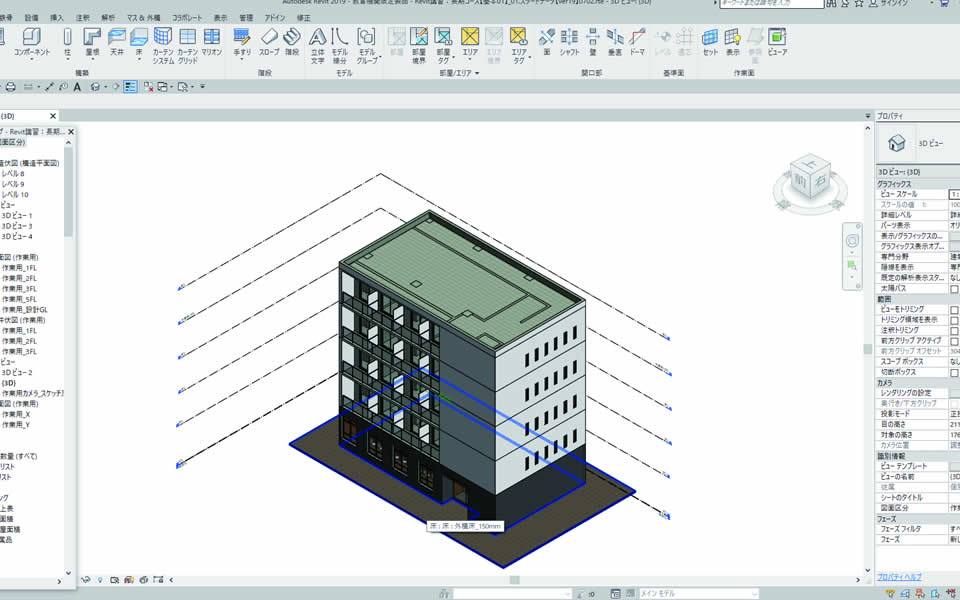
Task: Select the モデルグループ tool
Action: (x=367, y=45)
